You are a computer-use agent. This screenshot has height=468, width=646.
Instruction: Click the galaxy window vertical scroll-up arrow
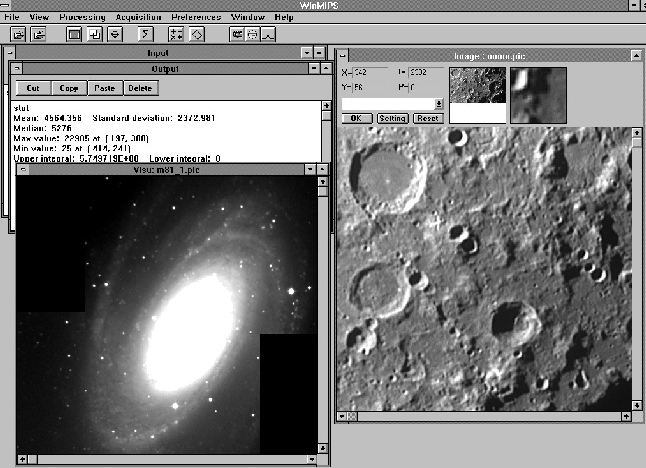323,182
